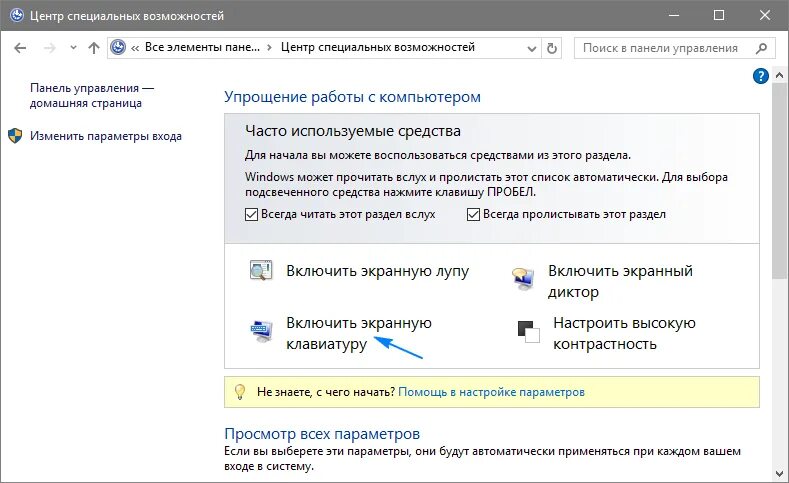Viewport: 789px width, 483px height.
Task: Click the Magnifier icon next to 'Включить экранную лупу'
Action: (261, 271)
